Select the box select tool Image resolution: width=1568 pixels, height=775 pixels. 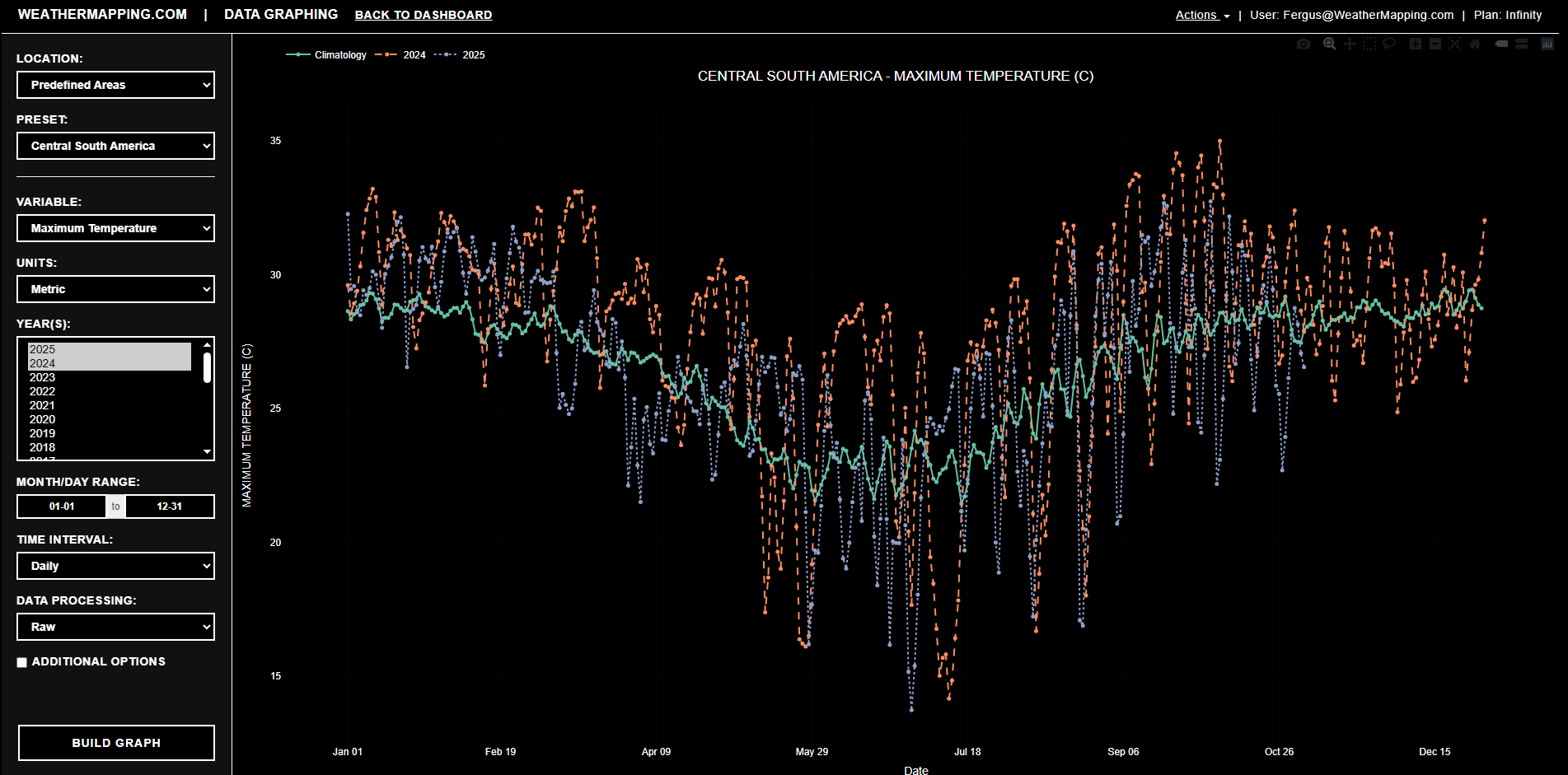pyautogui.click(x=1369, y=44)
